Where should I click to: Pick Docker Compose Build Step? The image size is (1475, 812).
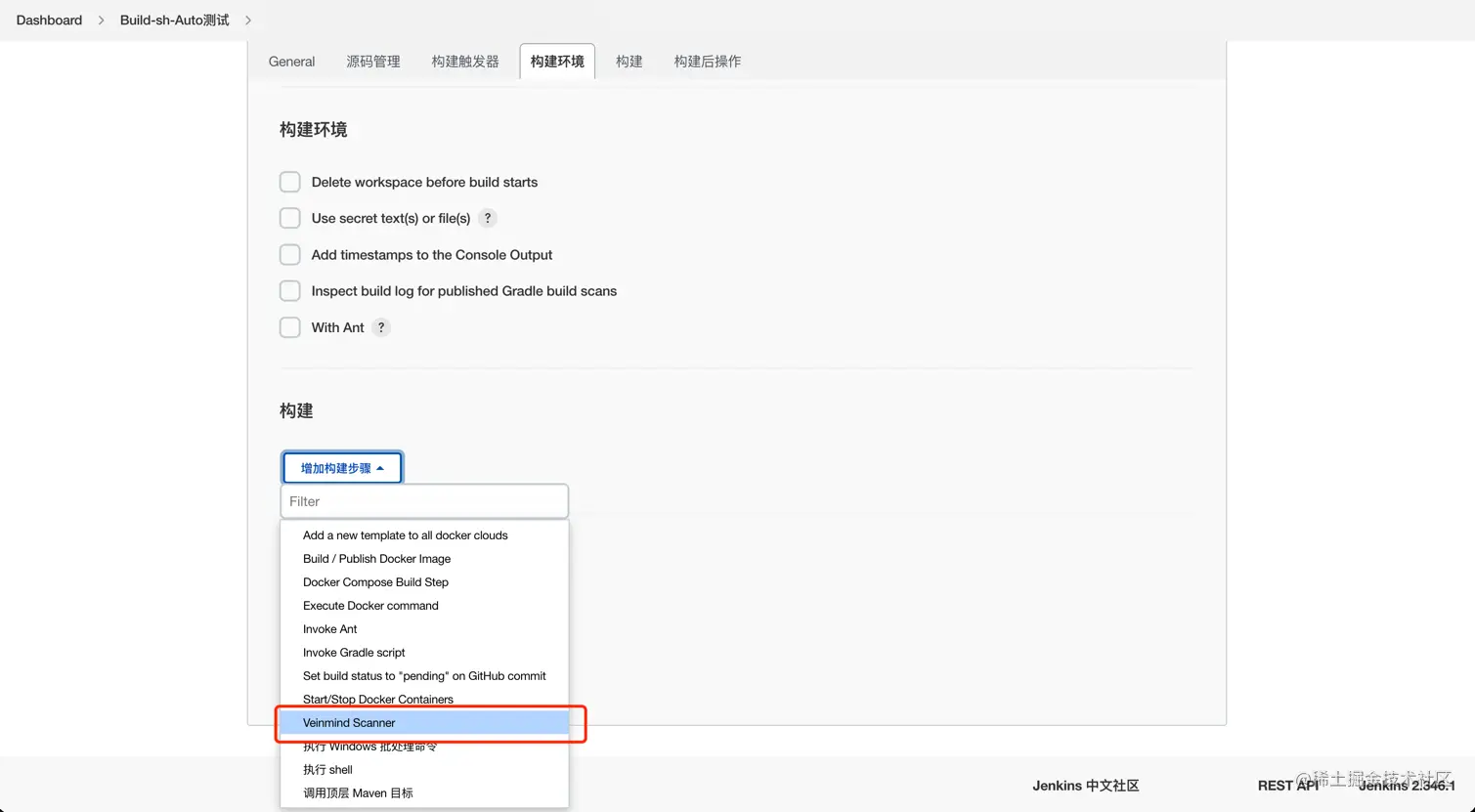[424, 582]
